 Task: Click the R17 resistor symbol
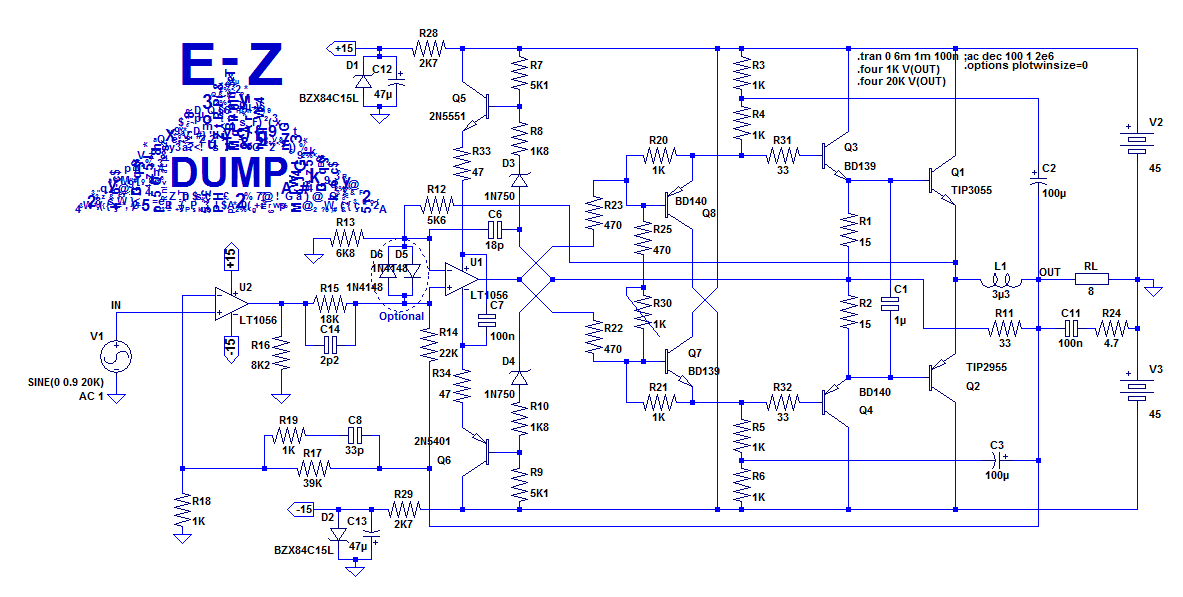coord(312,468)
